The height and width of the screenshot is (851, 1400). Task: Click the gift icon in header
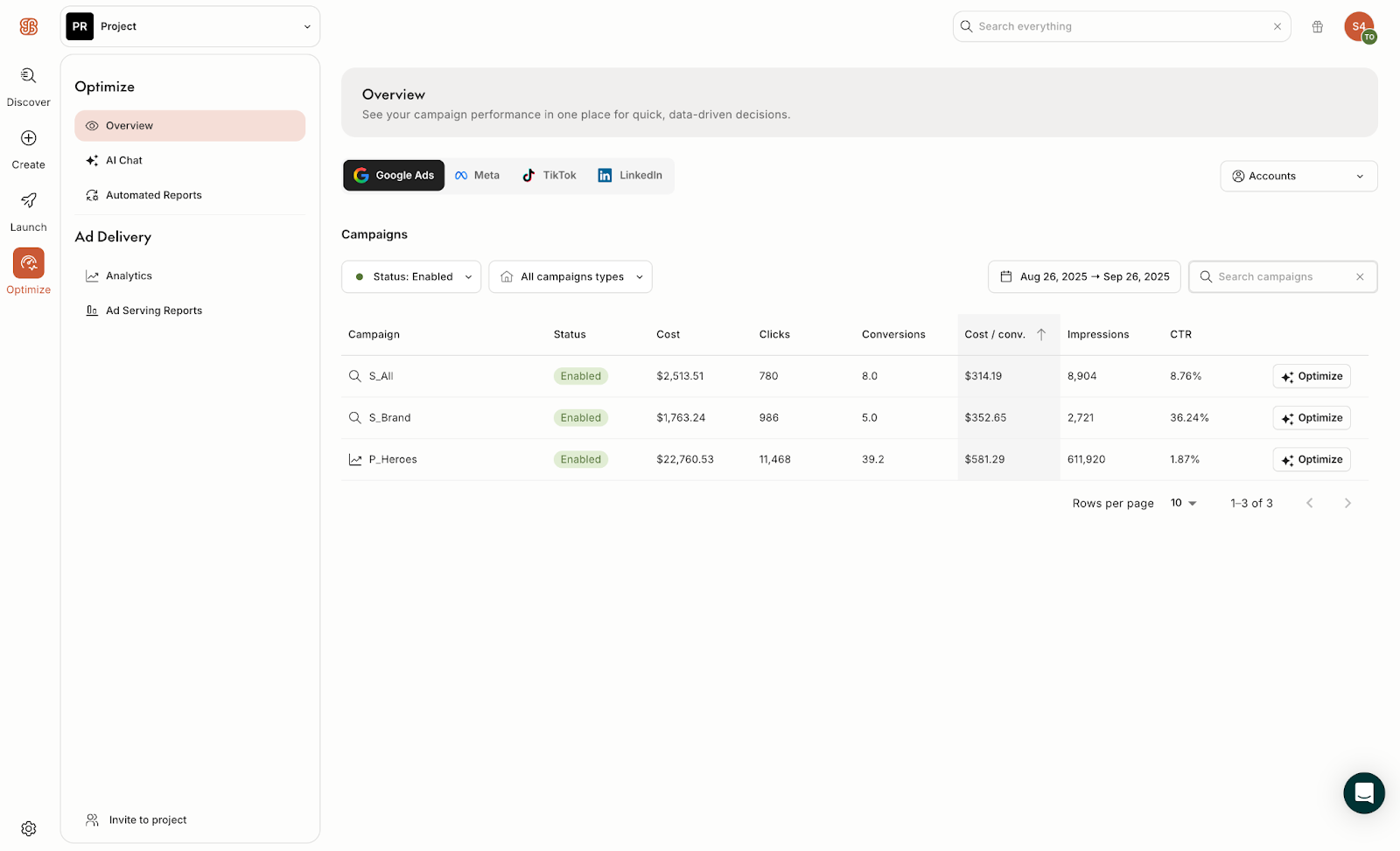click(1317, 26)
